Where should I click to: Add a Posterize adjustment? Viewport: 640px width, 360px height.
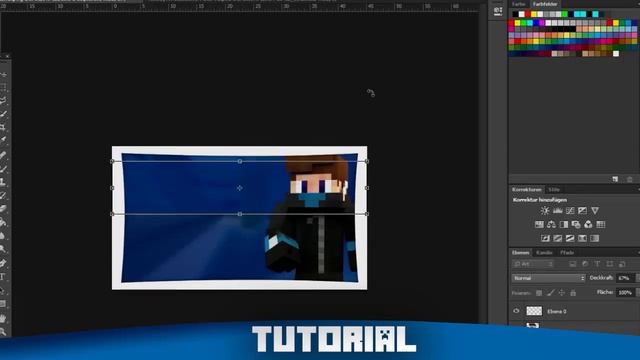click(x=558, y=238)
